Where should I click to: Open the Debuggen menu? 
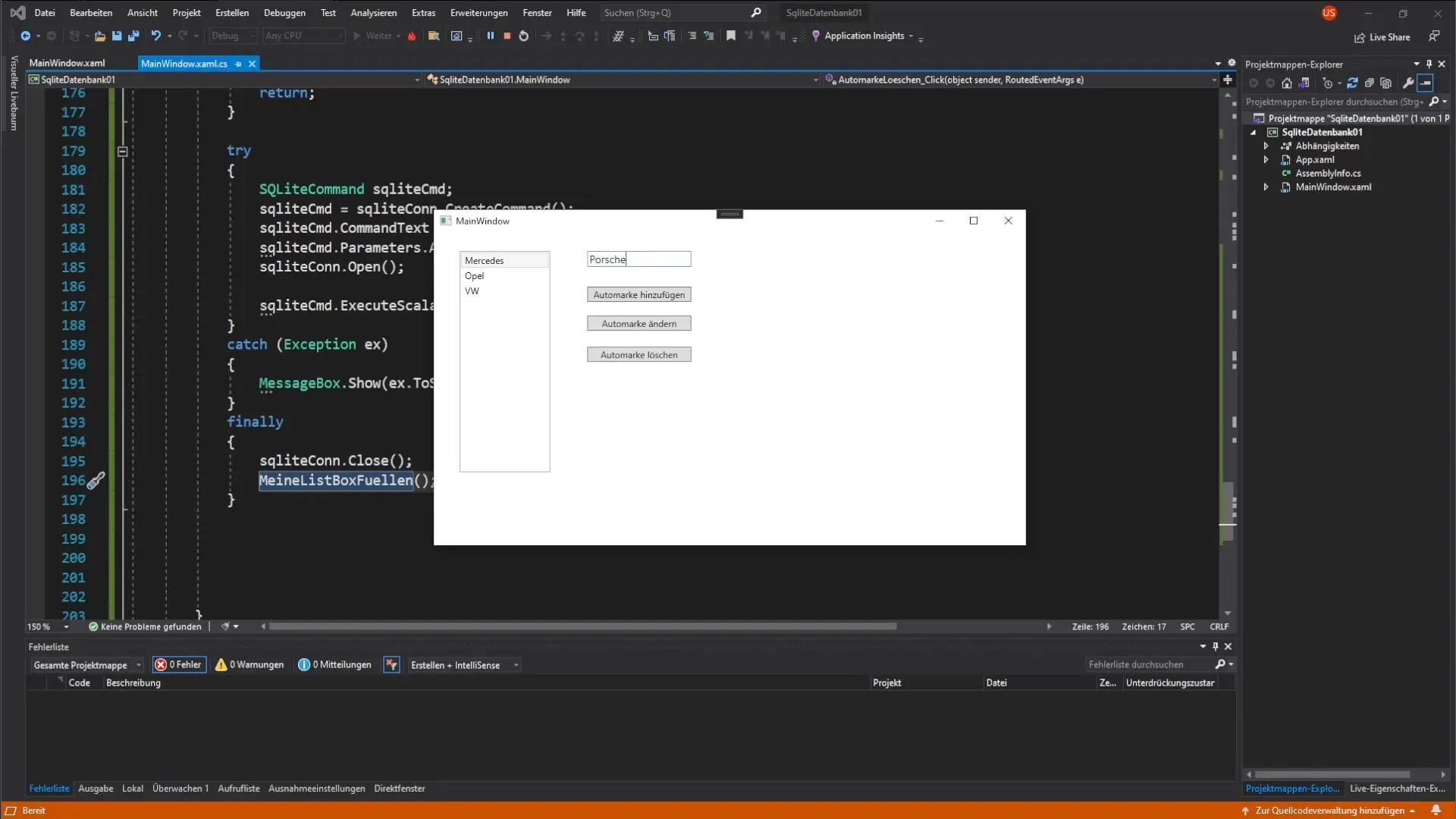click(284, 13)
